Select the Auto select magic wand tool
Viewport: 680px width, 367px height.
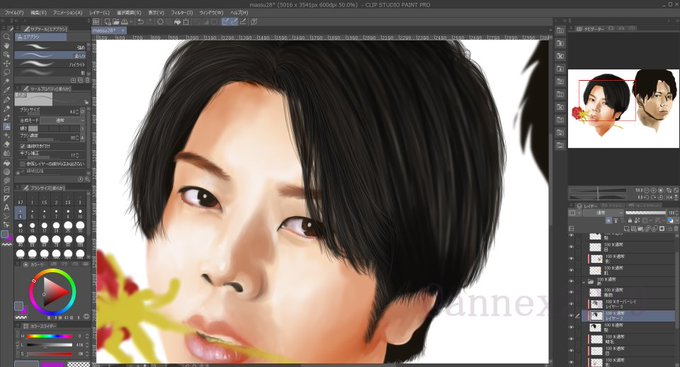[x=7, y=82]
